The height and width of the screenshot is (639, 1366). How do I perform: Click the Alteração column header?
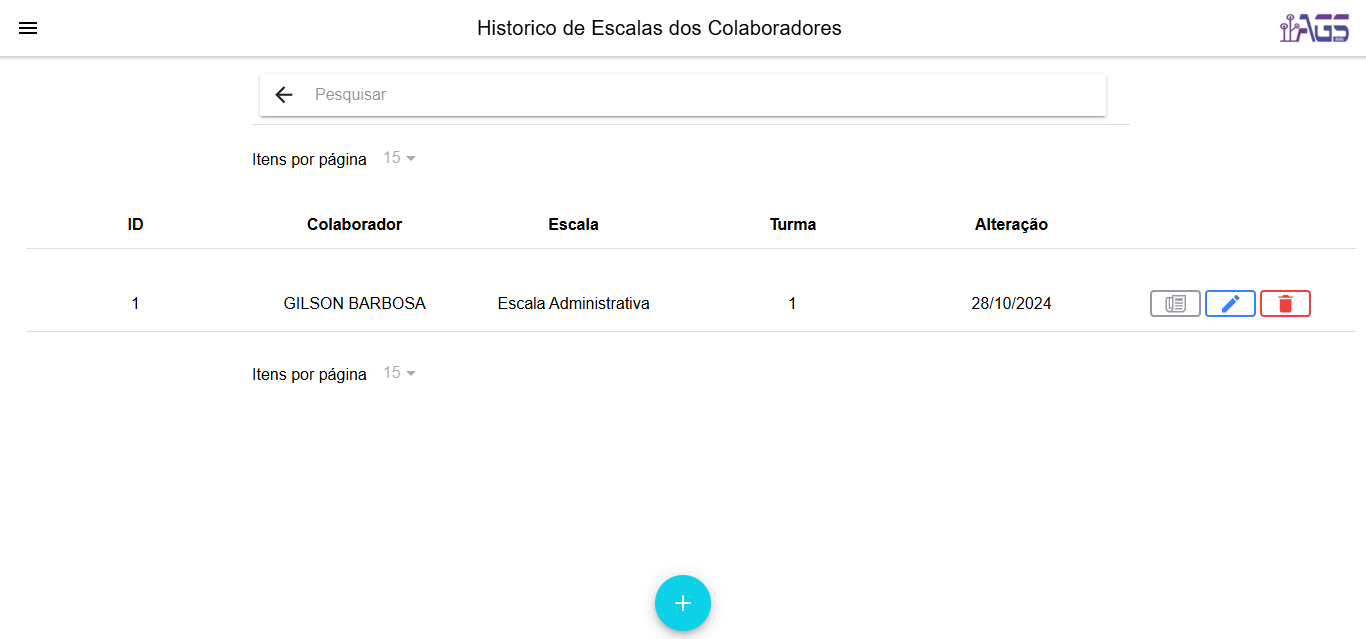[x=1011, y=224]
